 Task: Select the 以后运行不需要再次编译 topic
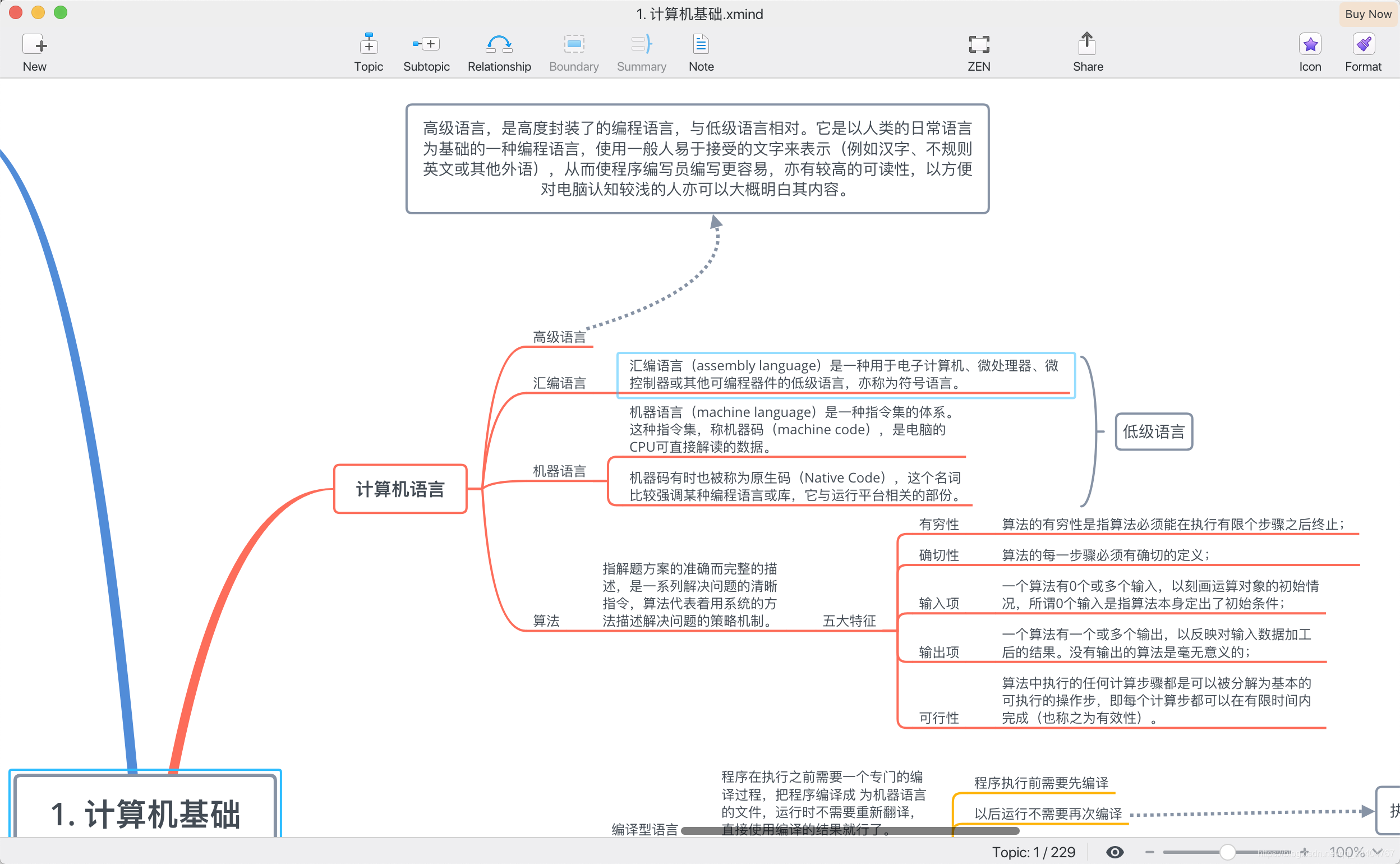(x=1048, y=814)
